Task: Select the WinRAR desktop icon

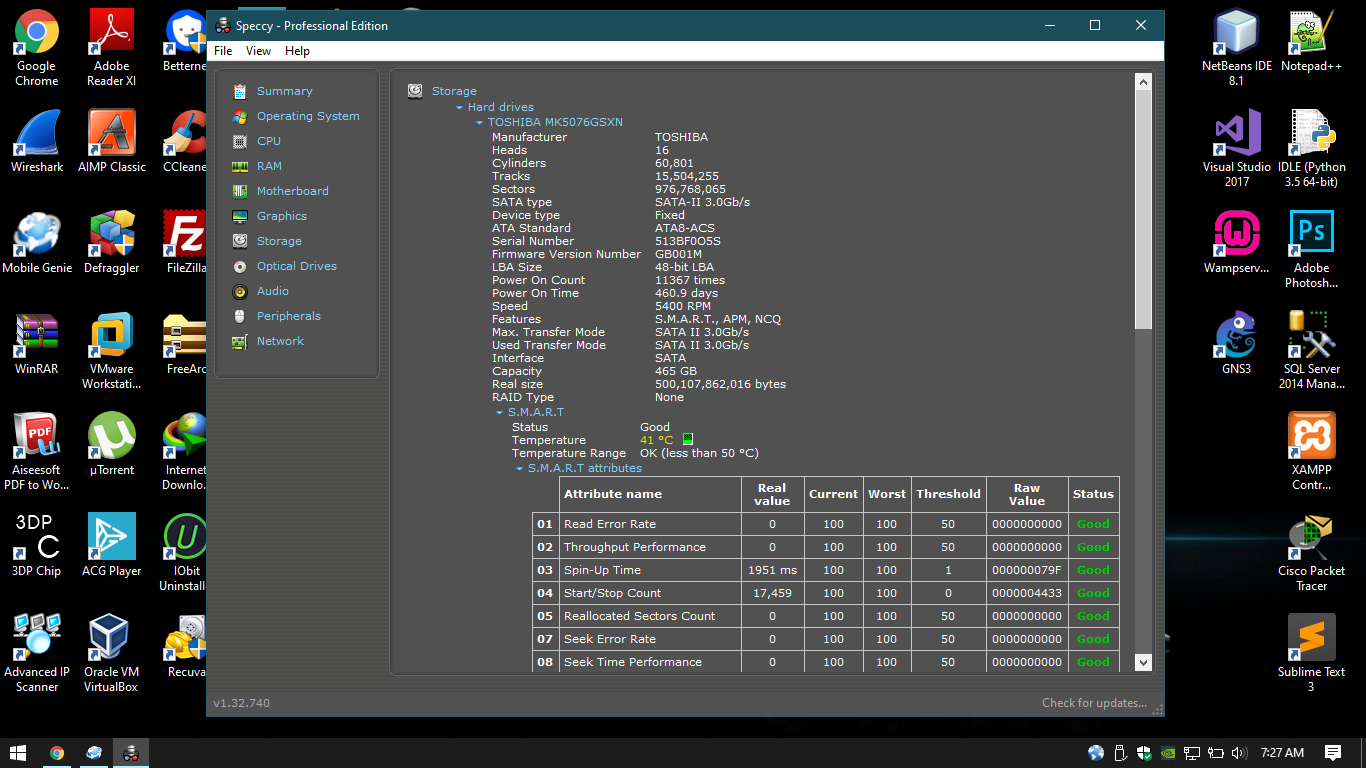Action: coord(37,343)
